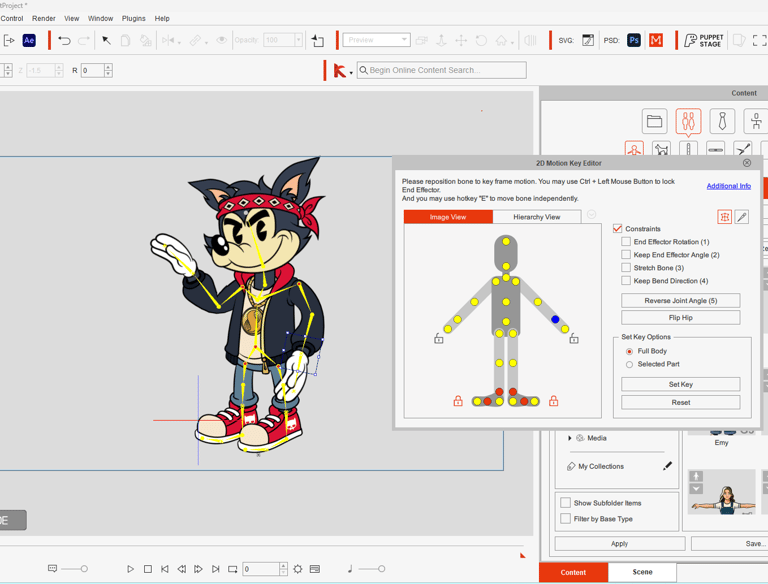Open the View menu
Image resolution: width=768 pixels, height=584 pixels.
click(x=72, y=19)
